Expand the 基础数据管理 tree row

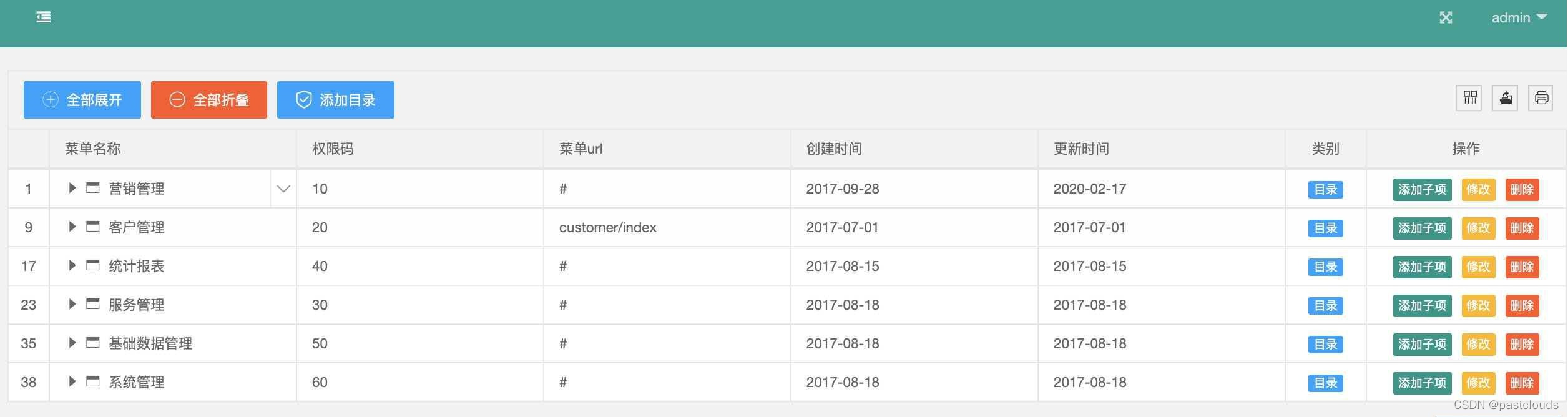(x=72, y=343)
